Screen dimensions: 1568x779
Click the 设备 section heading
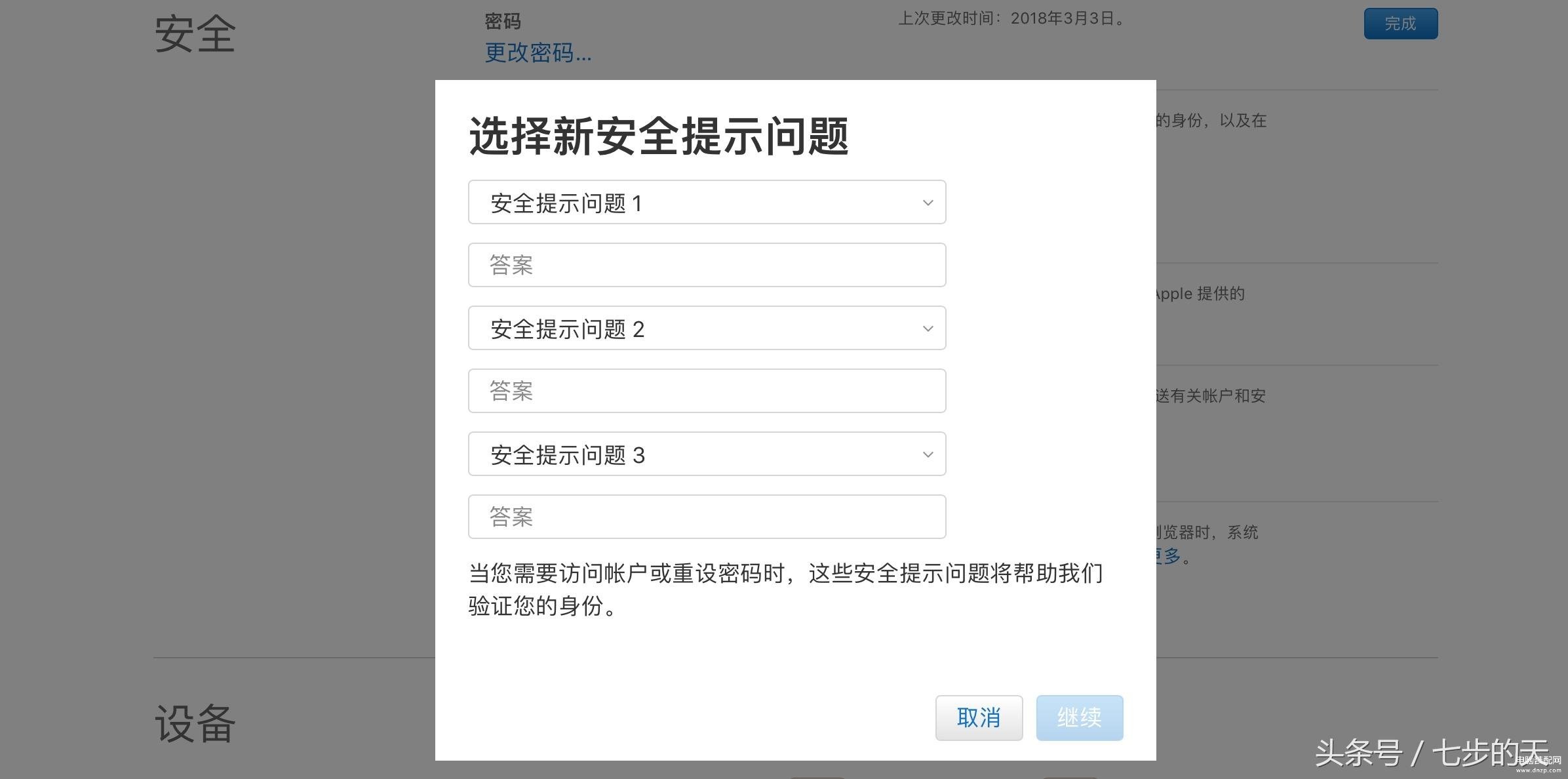195,723
